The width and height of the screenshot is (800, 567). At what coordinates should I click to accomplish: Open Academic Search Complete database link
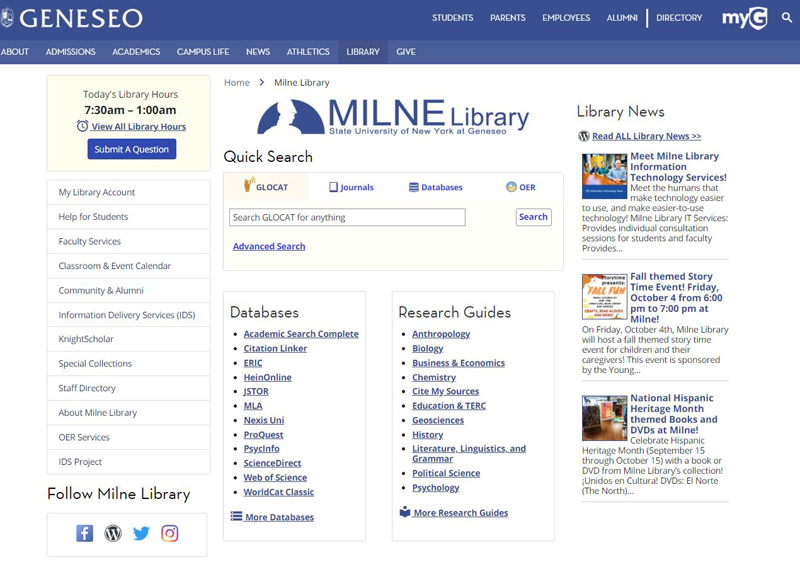[301, 334]
